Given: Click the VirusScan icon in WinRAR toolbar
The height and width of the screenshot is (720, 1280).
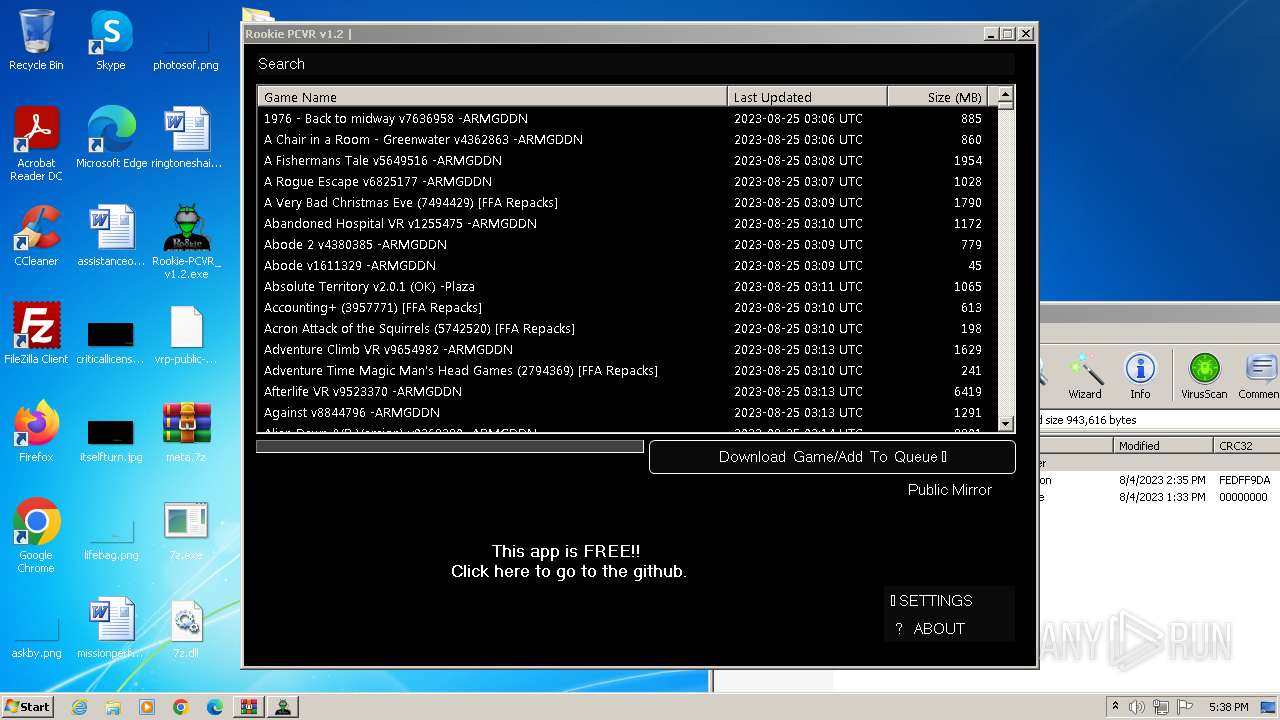Looking at the screenshot, I should click(x=1204, y=375).
